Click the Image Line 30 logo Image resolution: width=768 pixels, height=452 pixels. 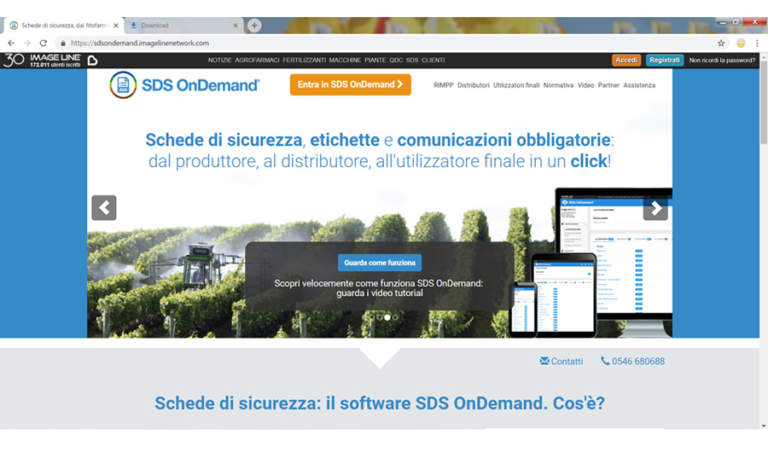tap(42, 60)
